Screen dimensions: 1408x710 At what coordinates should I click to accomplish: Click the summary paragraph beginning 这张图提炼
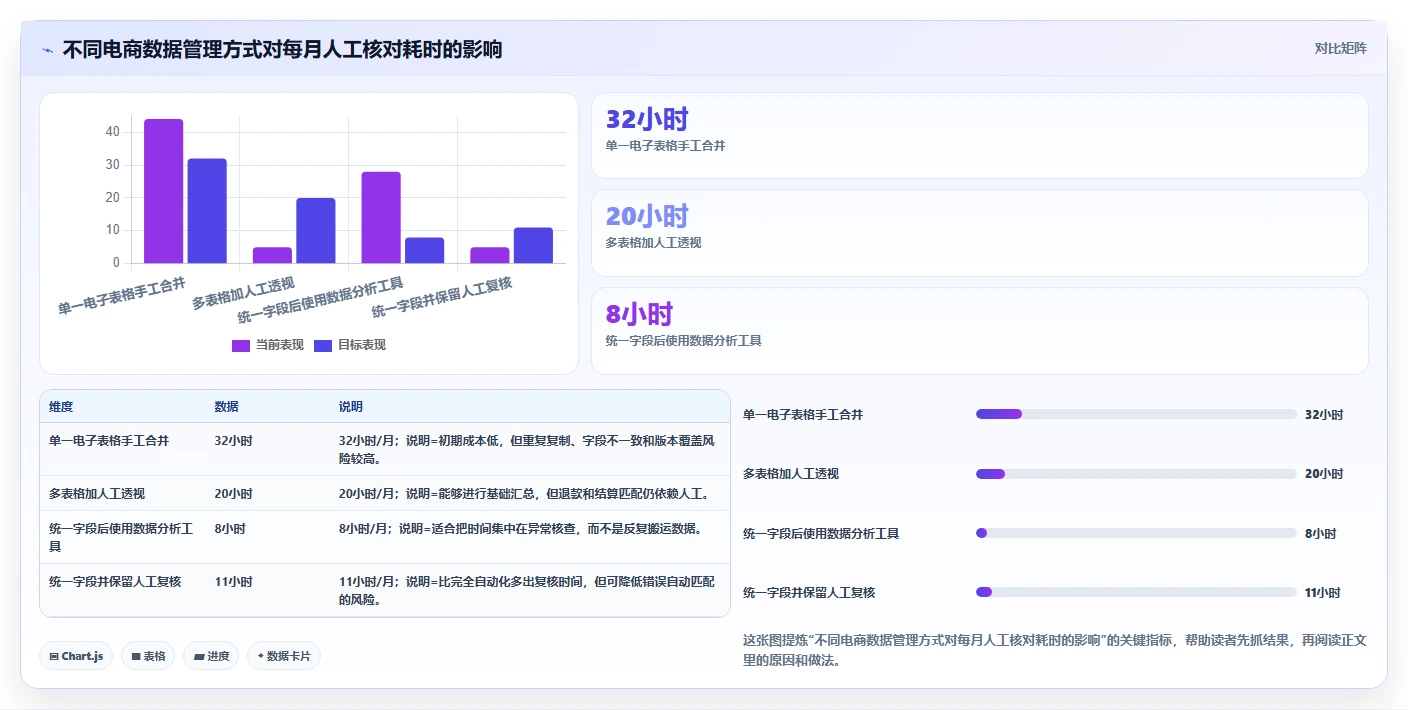(1054, 650)
